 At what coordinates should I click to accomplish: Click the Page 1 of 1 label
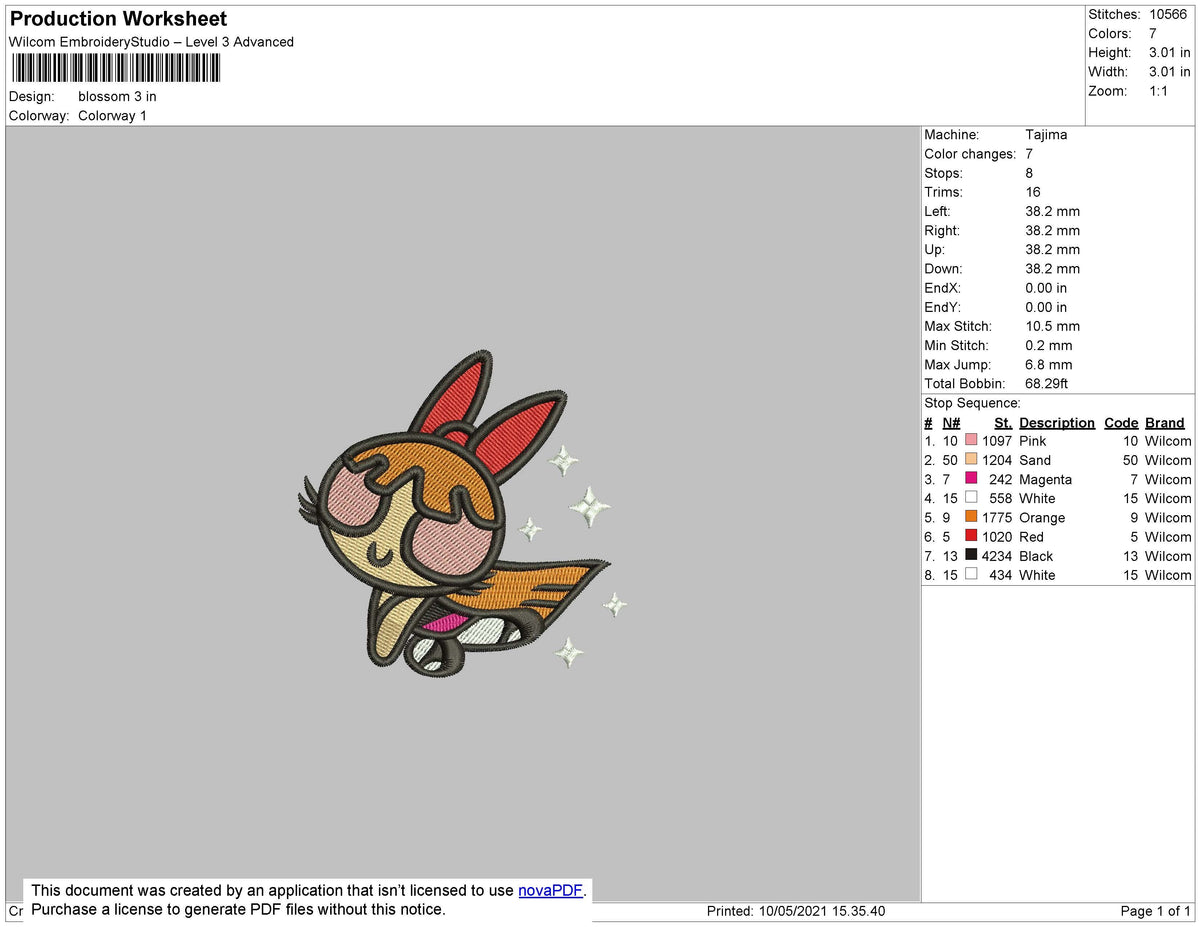pos(1154,910)
